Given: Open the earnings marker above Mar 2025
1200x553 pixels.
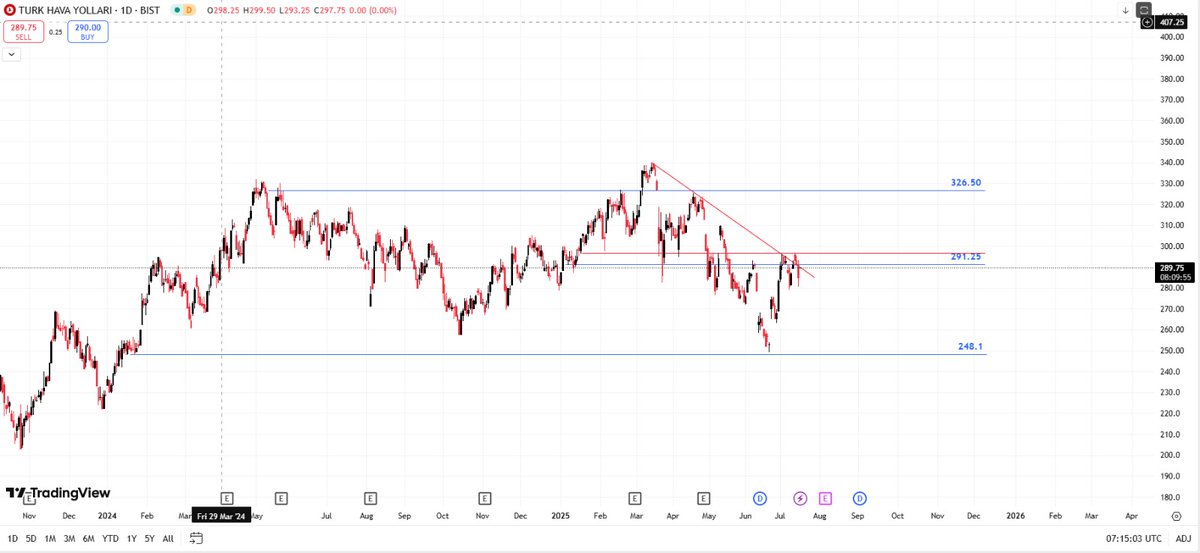Looking at the screenshot, I should 635,497.
